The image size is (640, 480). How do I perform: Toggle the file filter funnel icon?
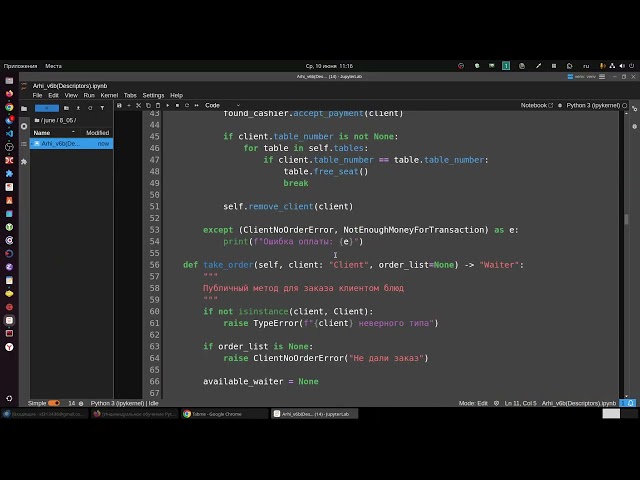pyautogui.click(x=102, y=108)
